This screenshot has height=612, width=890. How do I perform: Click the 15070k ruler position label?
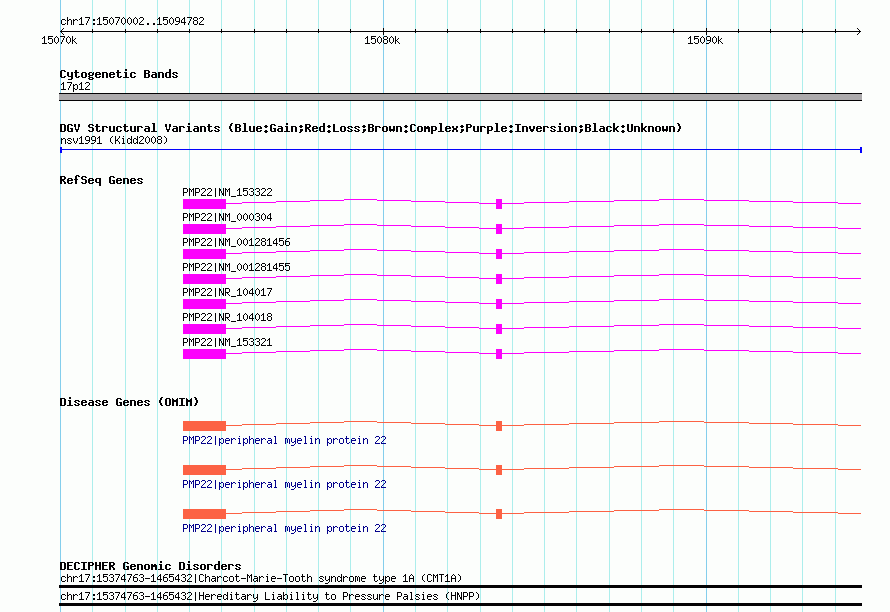pyautogui.click(x=59, y=40)
